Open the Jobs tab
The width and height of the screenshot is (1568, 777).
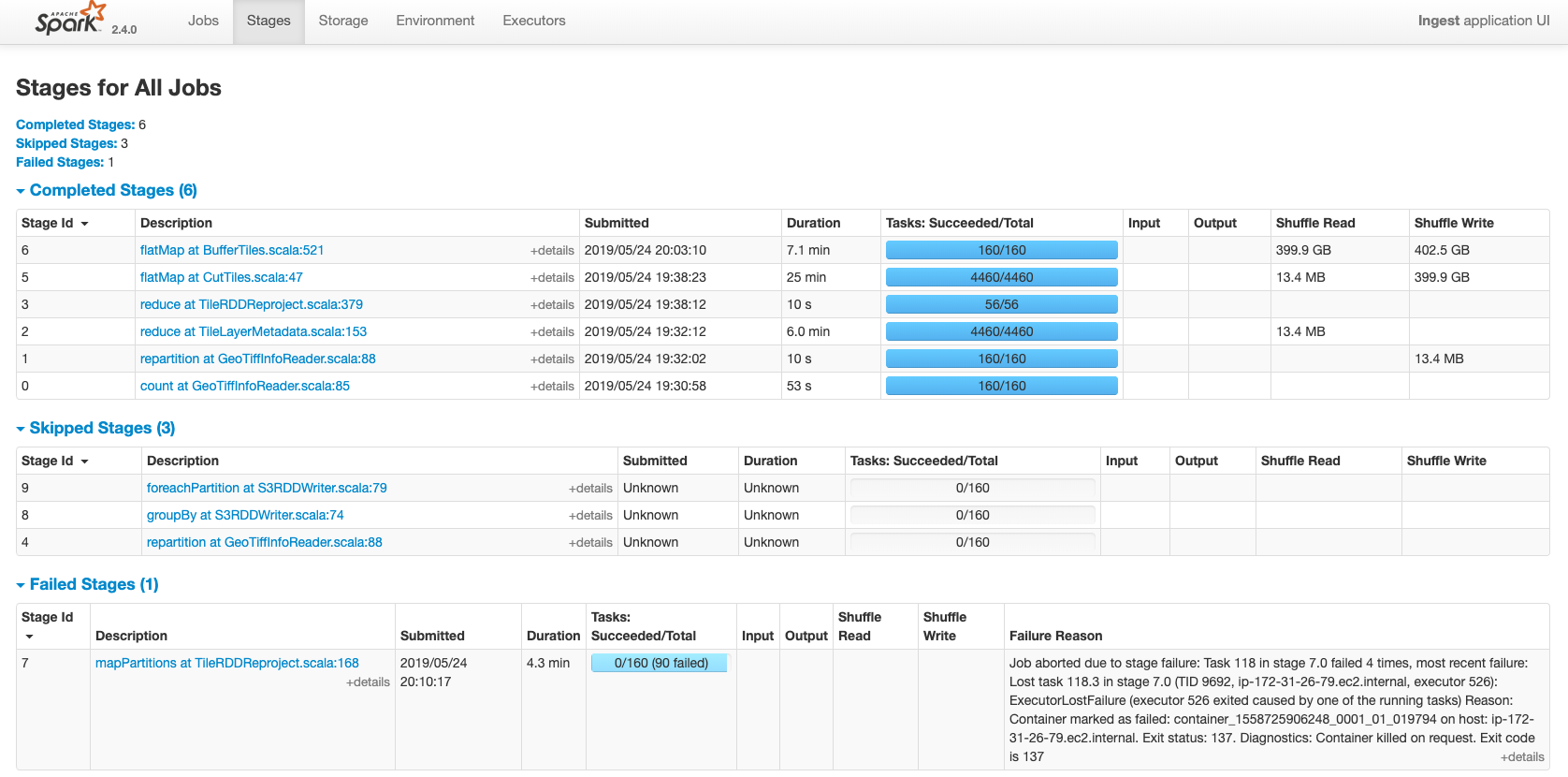click(x=203, y=21)
